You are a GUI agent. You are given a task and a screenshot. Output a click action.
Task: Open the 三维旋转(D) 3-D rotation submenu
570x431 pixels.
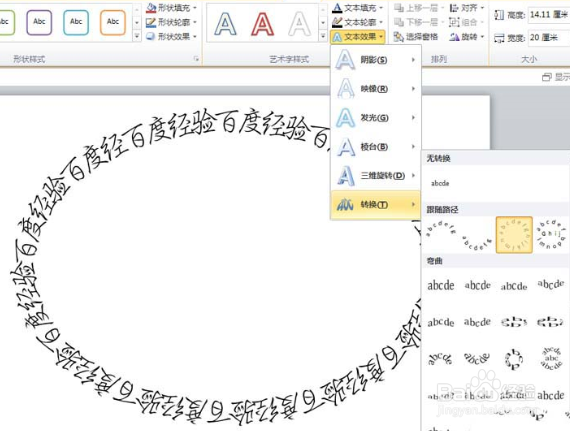click(x=376, y=176)
